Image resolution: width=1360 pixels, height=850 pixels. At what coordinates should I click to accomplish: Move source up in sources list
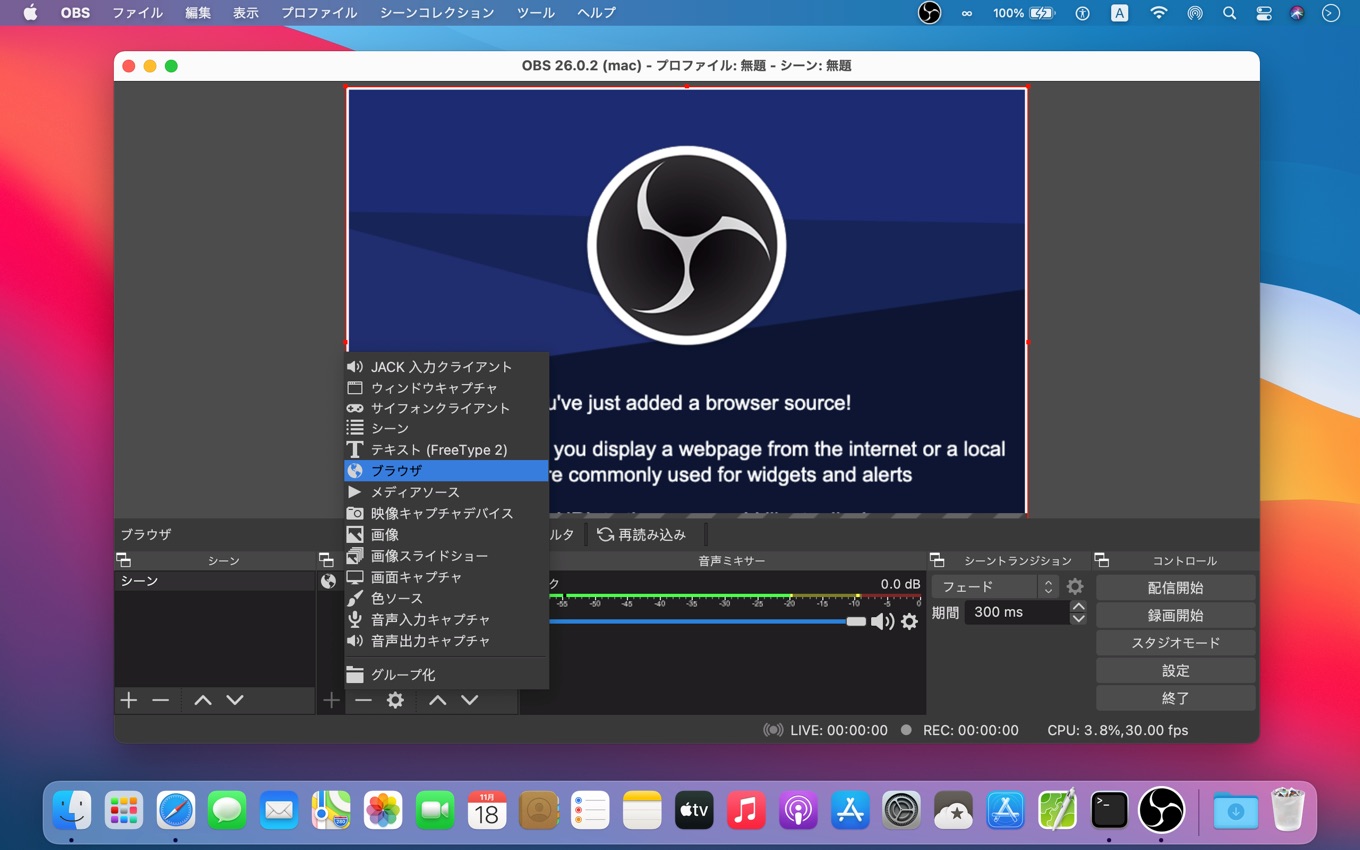tap(438, 700)
